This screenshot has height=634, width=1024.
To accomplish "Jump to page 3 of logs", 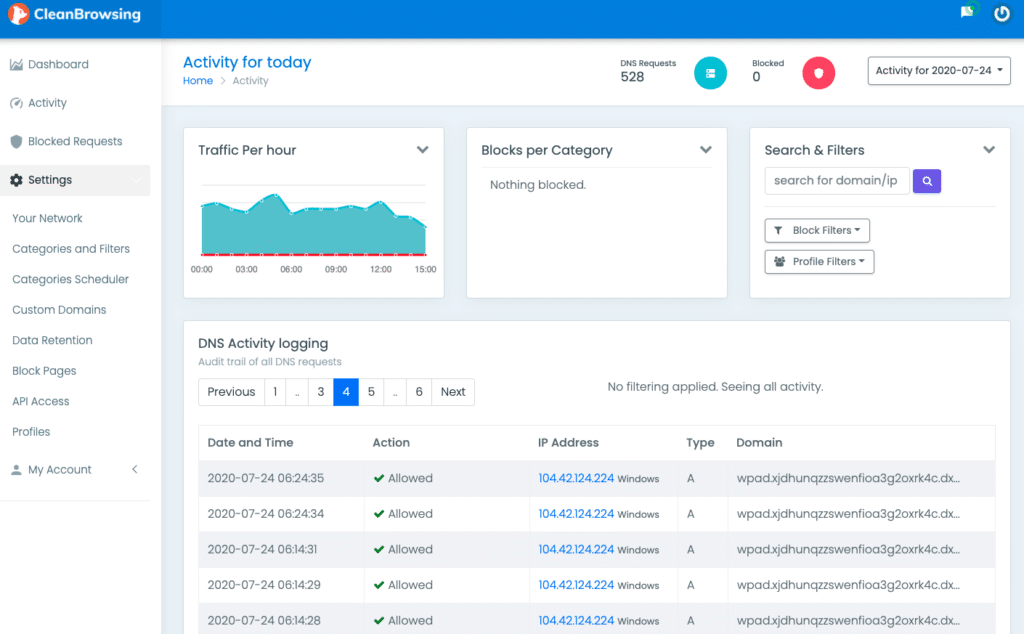I will click(x=321, y=392).
